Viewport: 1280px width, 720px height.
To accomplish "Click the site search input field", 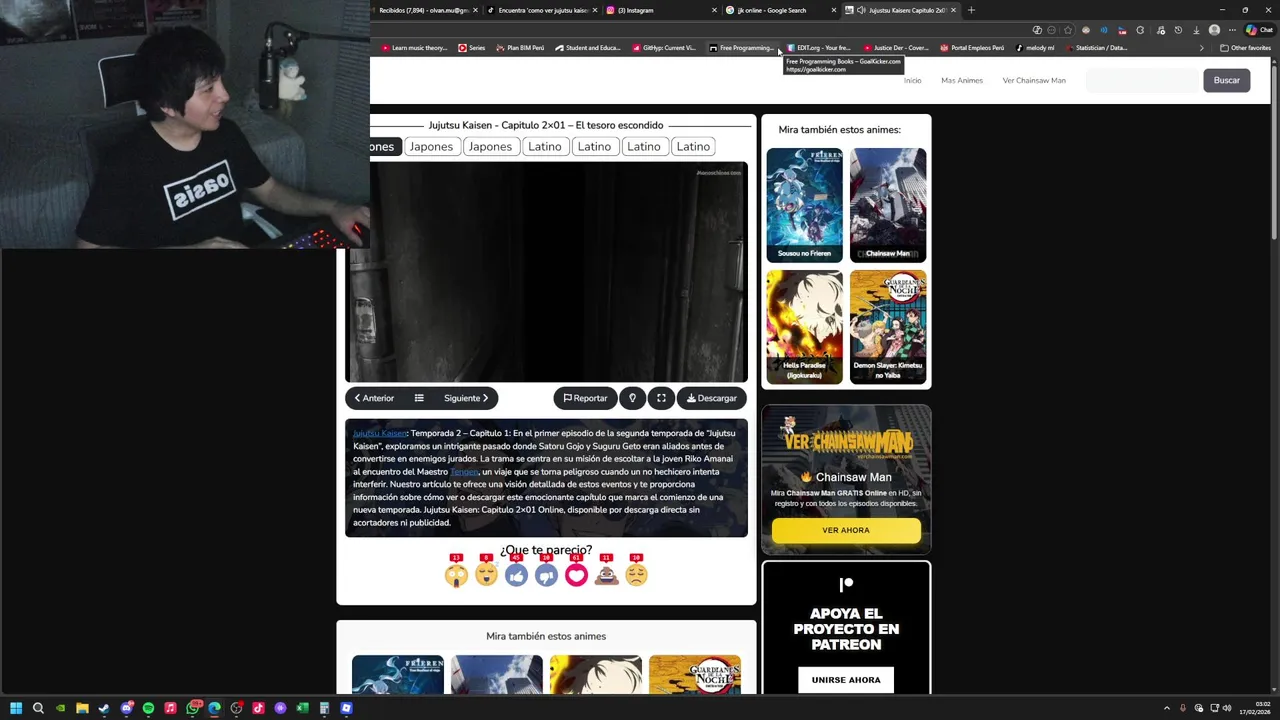I will (1142, 80).
